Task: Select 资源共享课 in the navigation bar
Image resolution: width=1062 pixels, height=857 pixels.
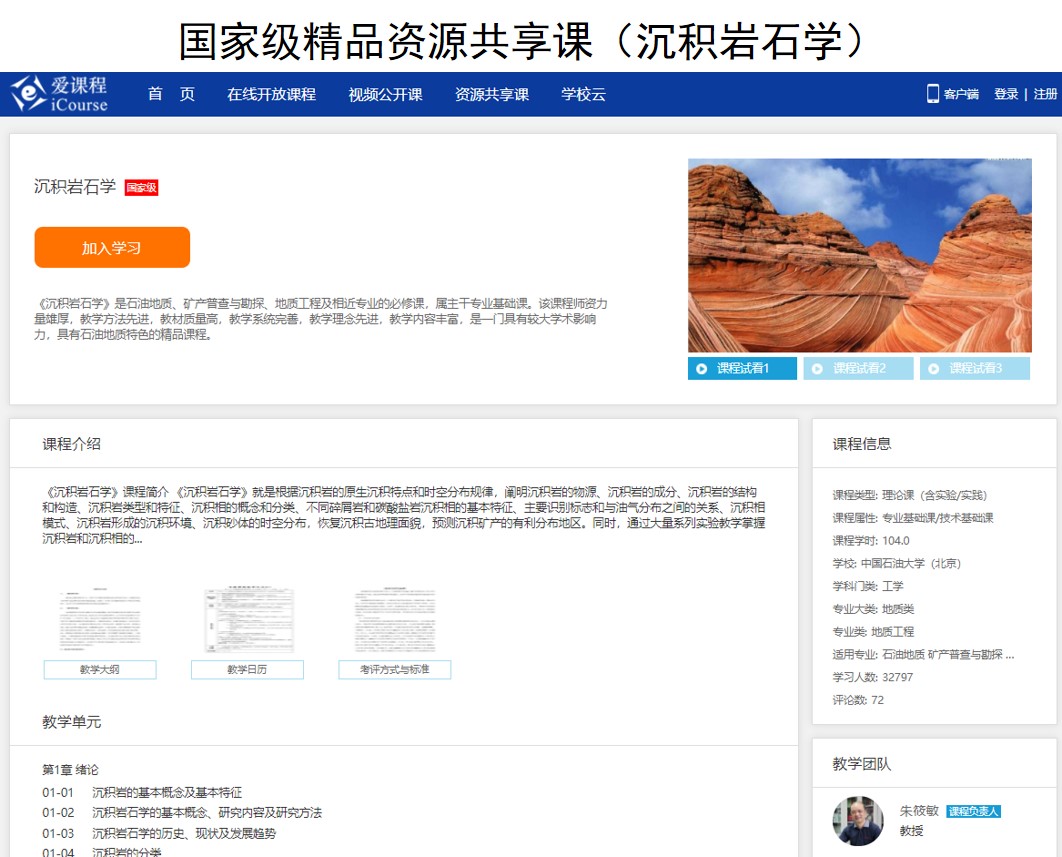Action: (x=492, y=94)
